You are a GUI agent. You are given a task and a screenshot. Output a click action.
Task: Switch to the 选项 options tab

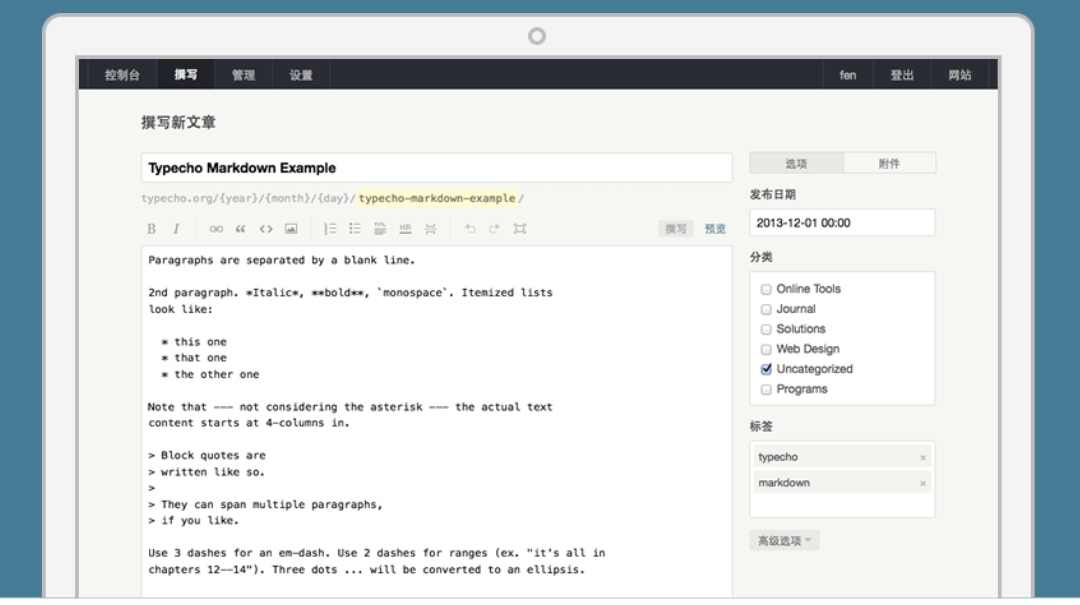click(x=796, y=163)
